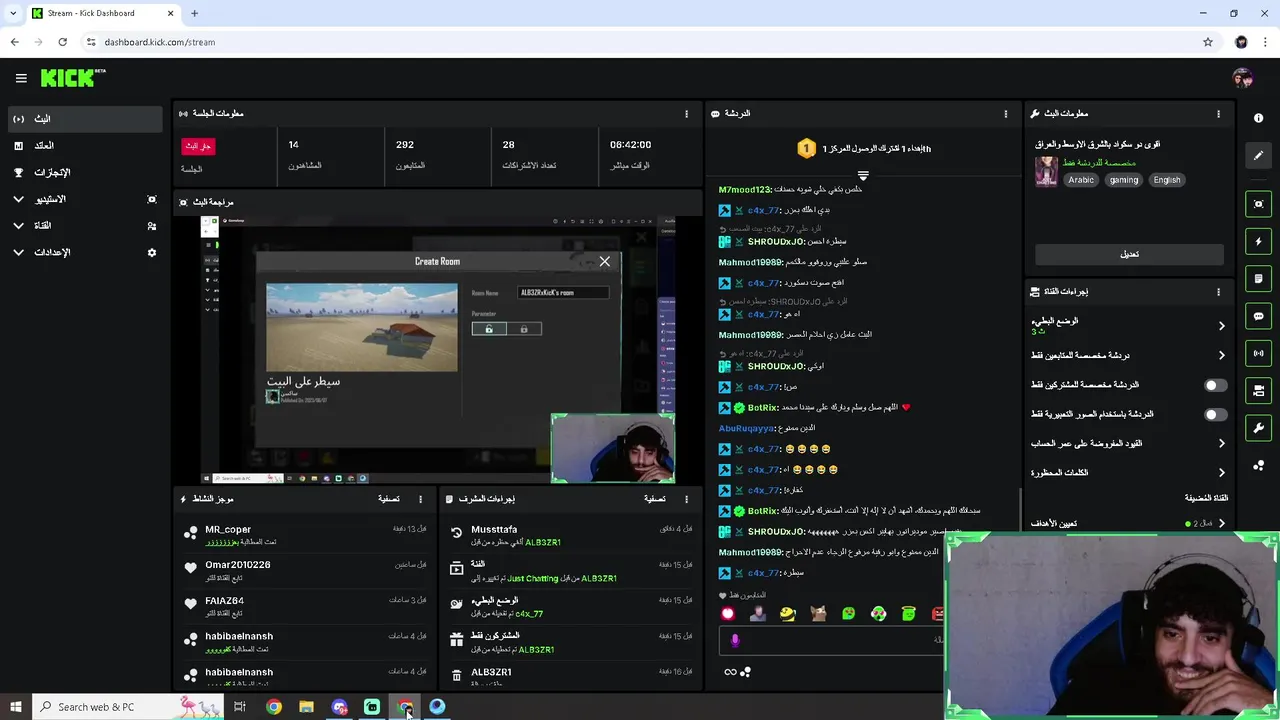The width and height of the screenshot is (1280, 720).
Task: Click the English tag chip
Action: [1166, 180]
